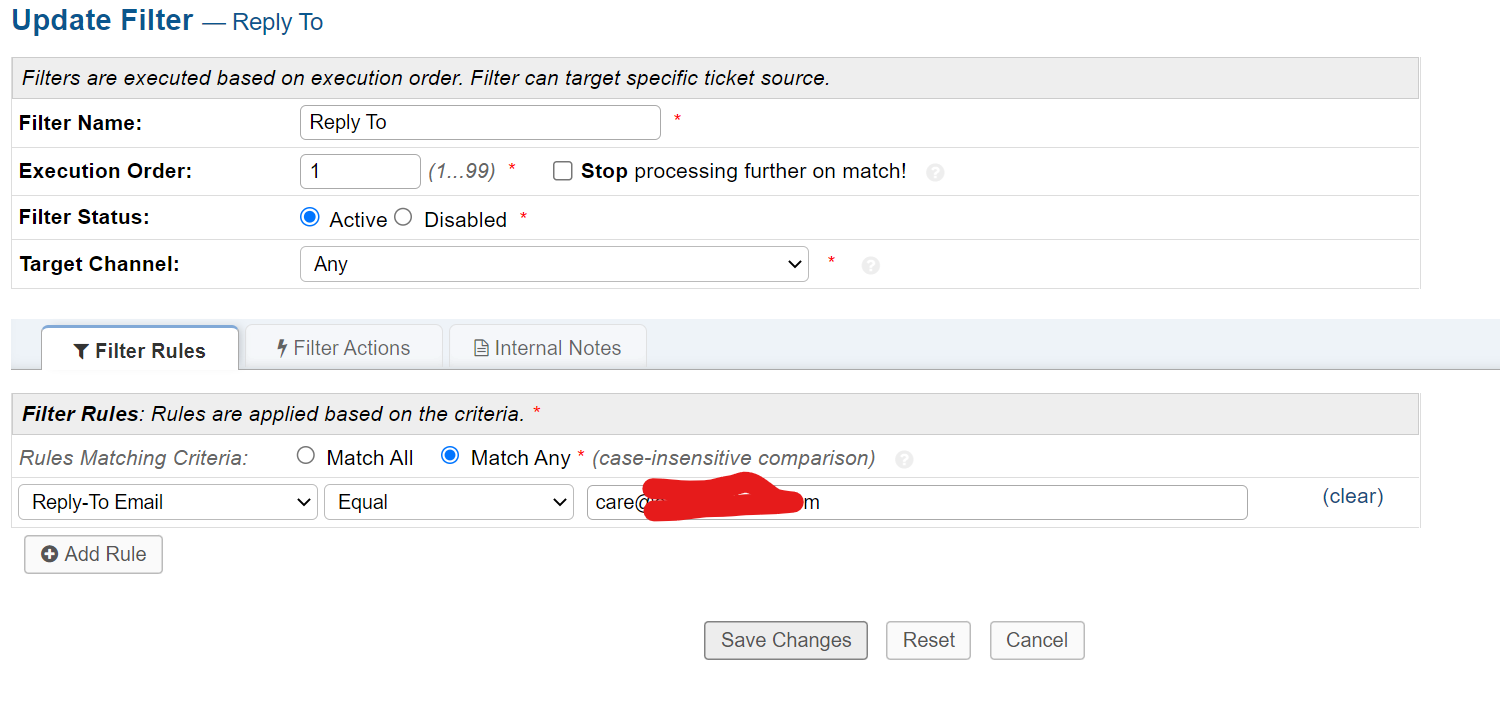
Task: Switch to the Filter Actions tab
Action: pyautogui.click(x=343, y=348)
